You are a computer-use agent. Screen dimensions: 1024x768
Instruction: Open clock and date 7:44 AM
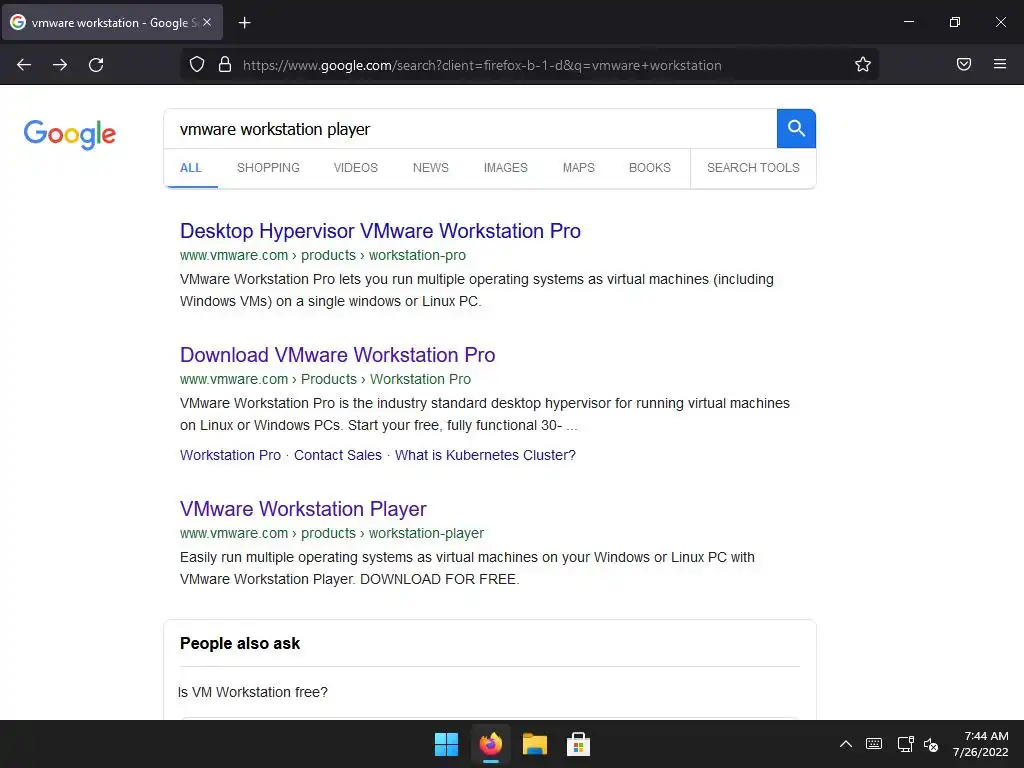pyautogui.click(x=981, y=744)
